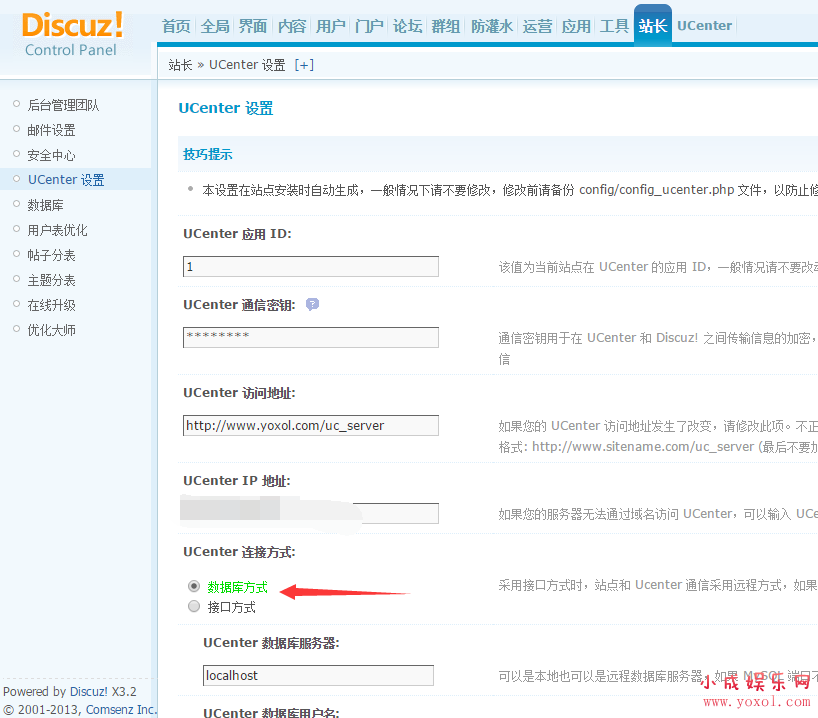Open the 防灌水 top menu
Screen dimensions: 818x718
pyautogui.click(x=491, y=26)
